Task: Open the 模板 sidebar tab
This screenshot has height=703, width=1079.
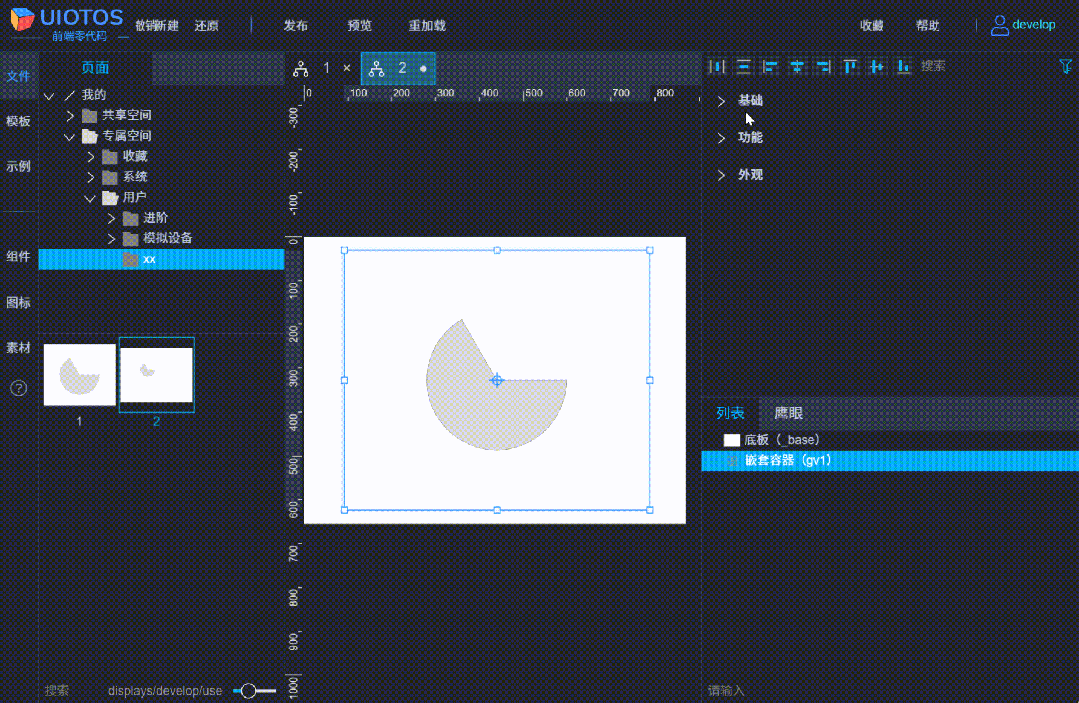Action: (x=19, y=121)
